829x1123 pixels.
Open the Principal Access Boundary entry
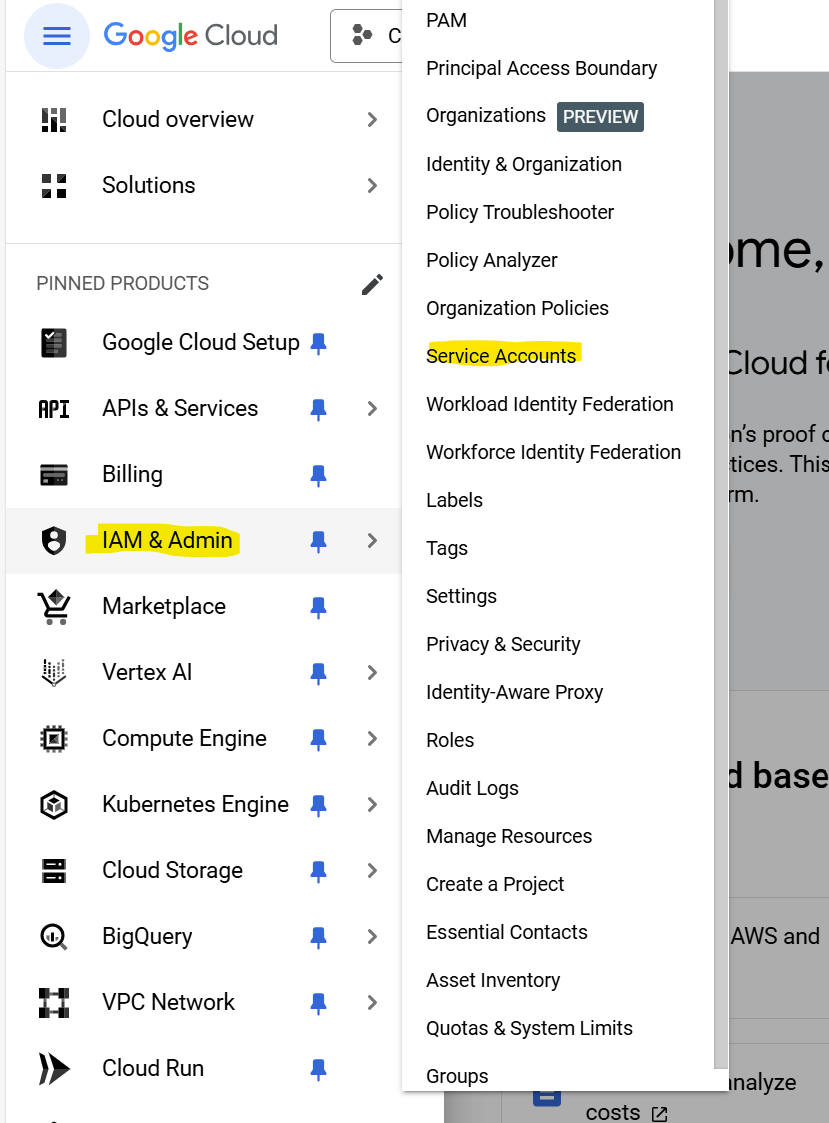541,68
